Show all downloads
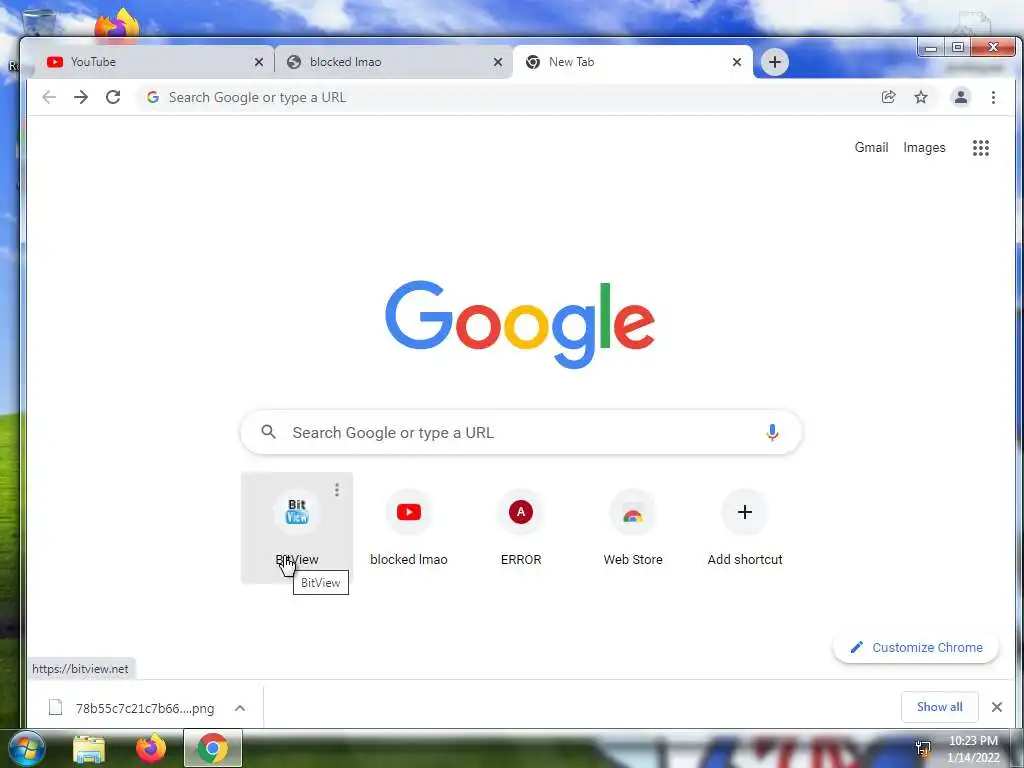The height and width of the screenshot is (768, 1024). (x=939, y=707)
